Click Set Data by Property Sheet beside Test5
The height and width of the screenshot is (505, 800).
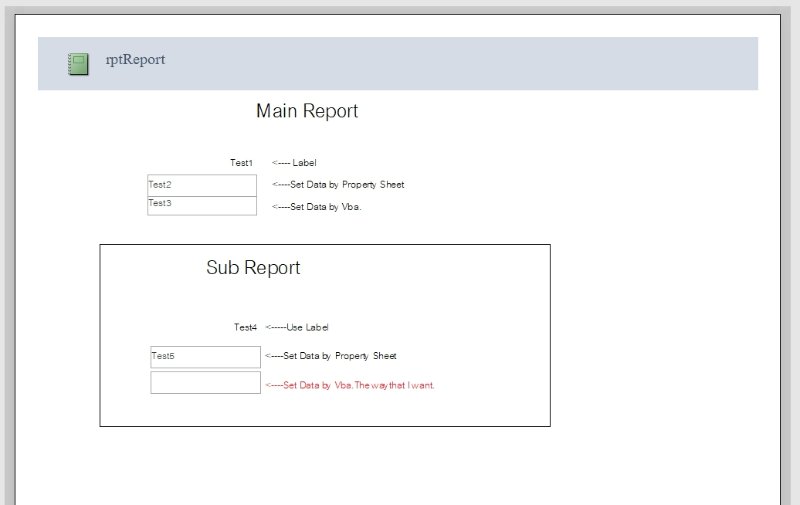pyautogui.click(x=331, y=356)
